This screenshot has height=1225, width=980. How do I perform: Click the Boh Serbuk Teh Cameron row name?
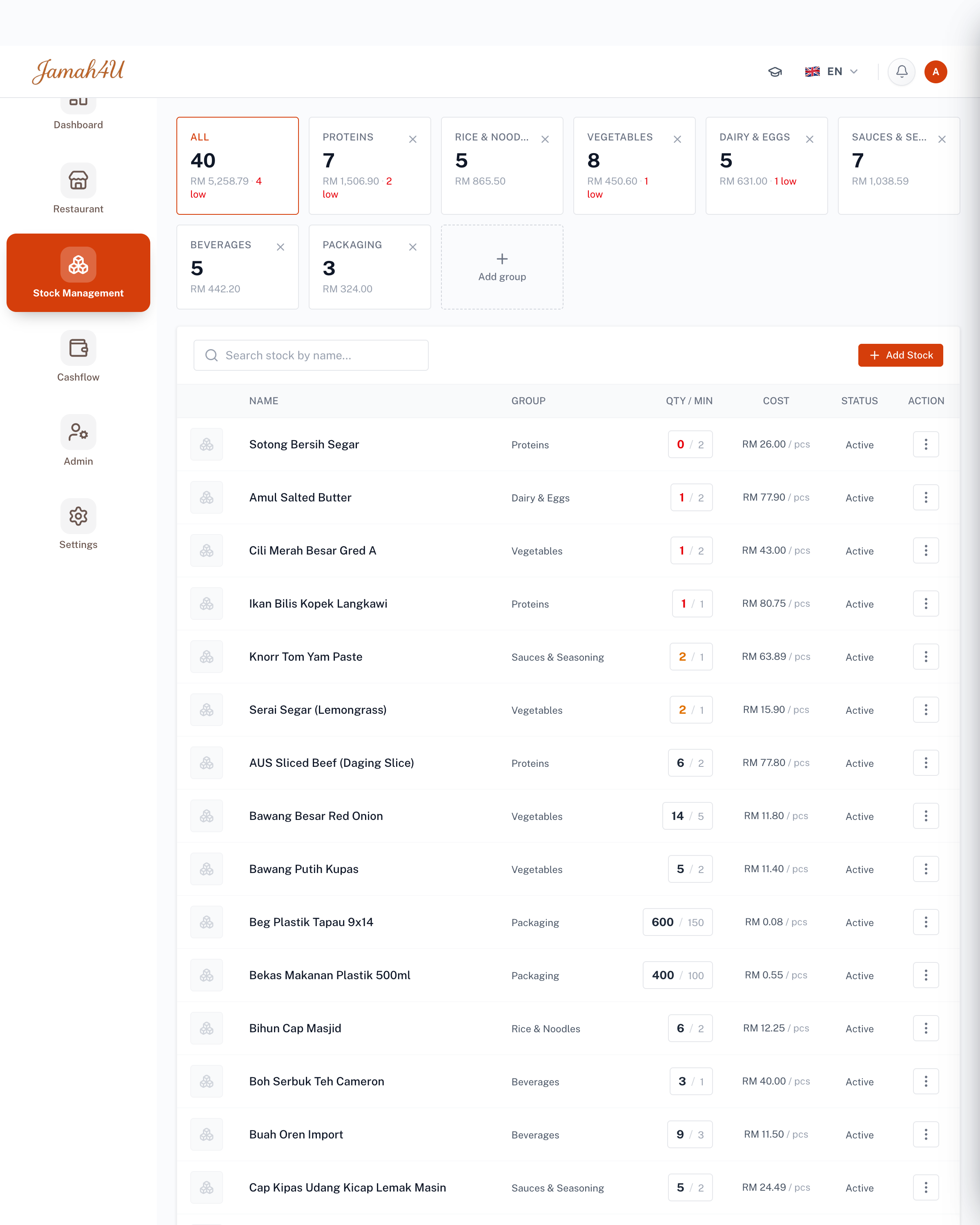[316, 1081]
